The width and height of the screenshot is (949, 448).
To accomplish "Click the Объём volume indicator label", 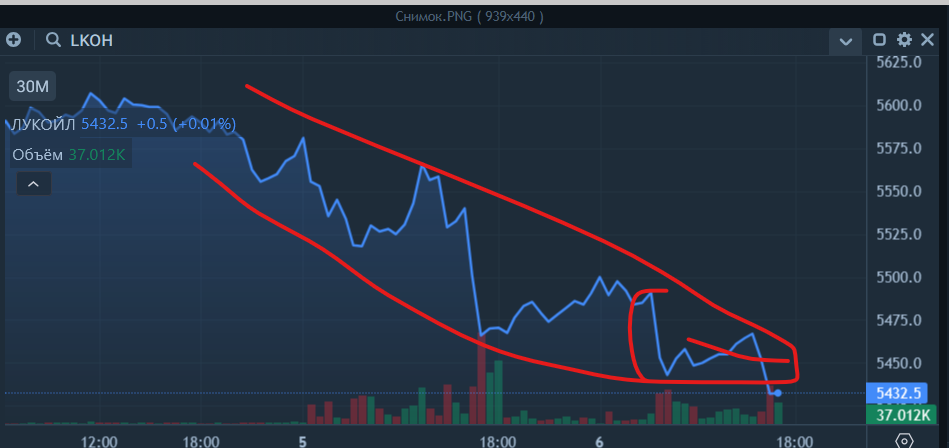I will (x=37, y=155).
